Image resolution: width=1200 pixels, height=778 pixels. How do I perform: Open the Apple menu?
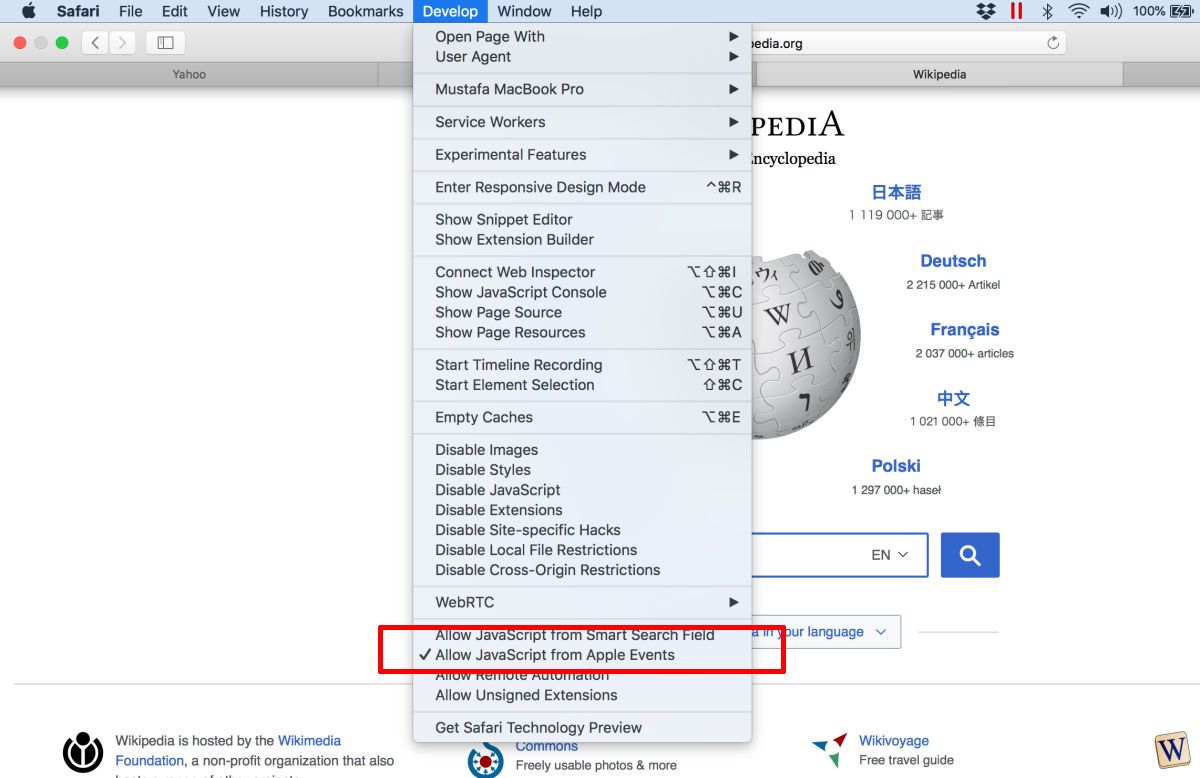point(28,11)
